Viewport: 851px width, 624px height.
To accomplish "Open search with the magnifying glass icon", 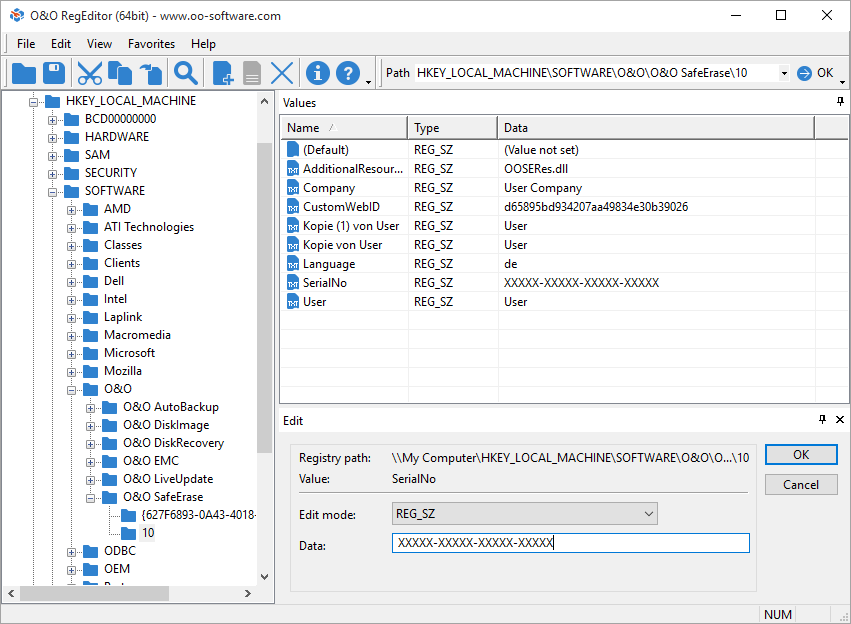I will pyautogui.click(x=185, y=73).
